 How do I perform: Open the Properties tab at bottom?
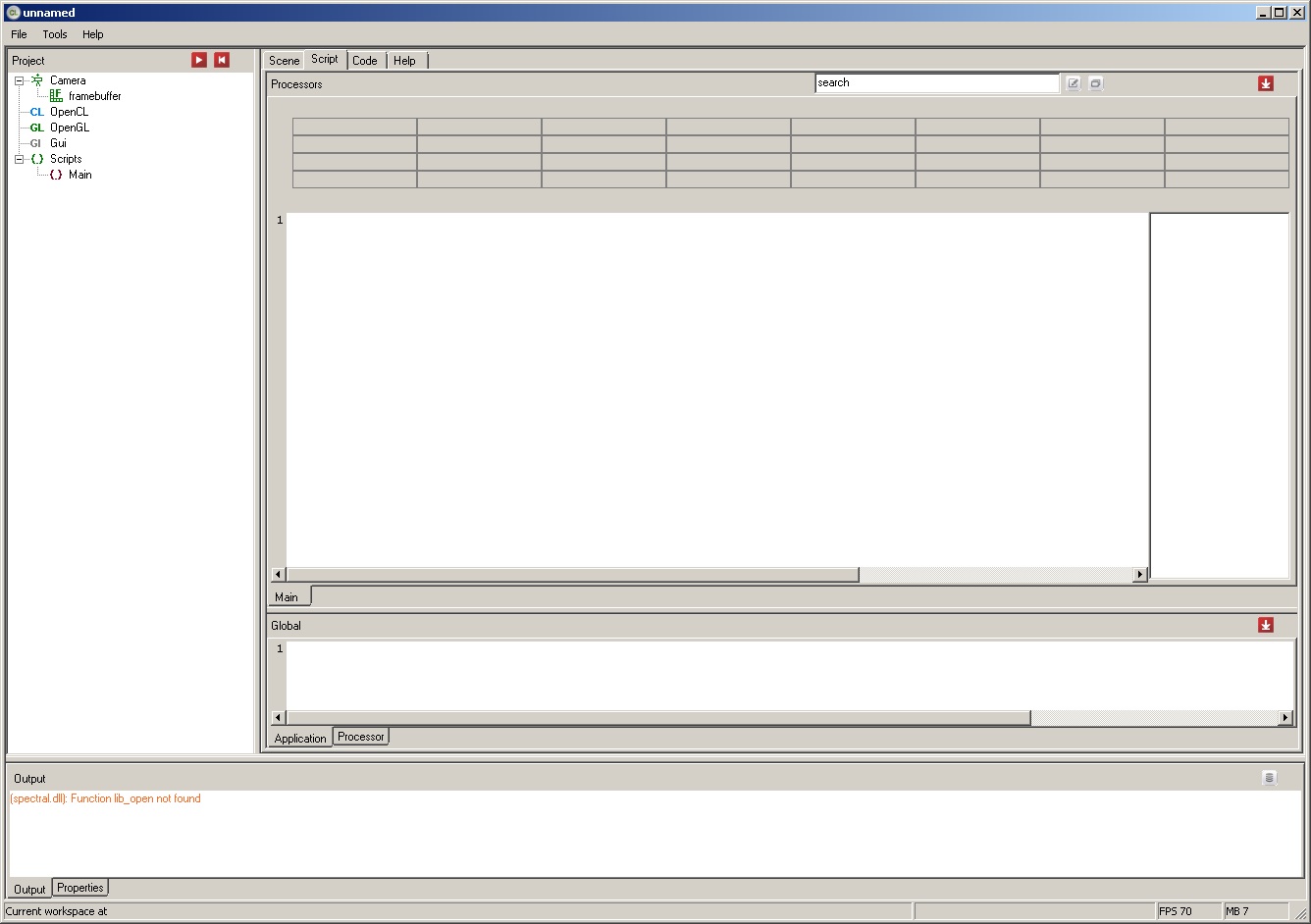[x=80, y=888]
